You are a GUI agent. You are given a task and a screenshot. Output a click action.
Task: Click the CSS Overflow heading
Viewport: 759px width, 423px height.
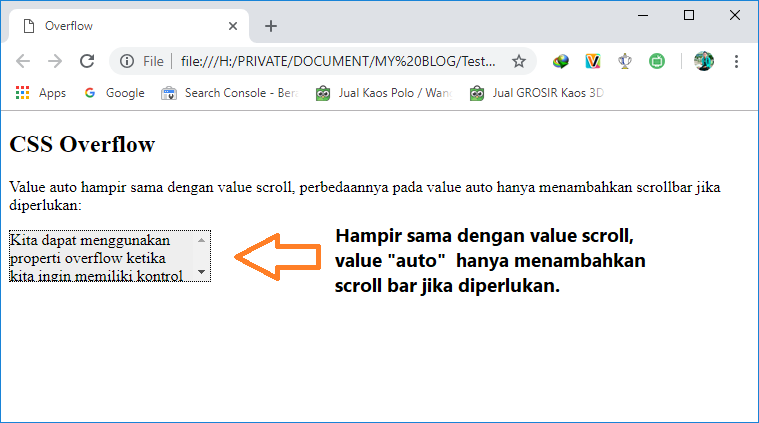pyautogui.click(x=82, y=144)
